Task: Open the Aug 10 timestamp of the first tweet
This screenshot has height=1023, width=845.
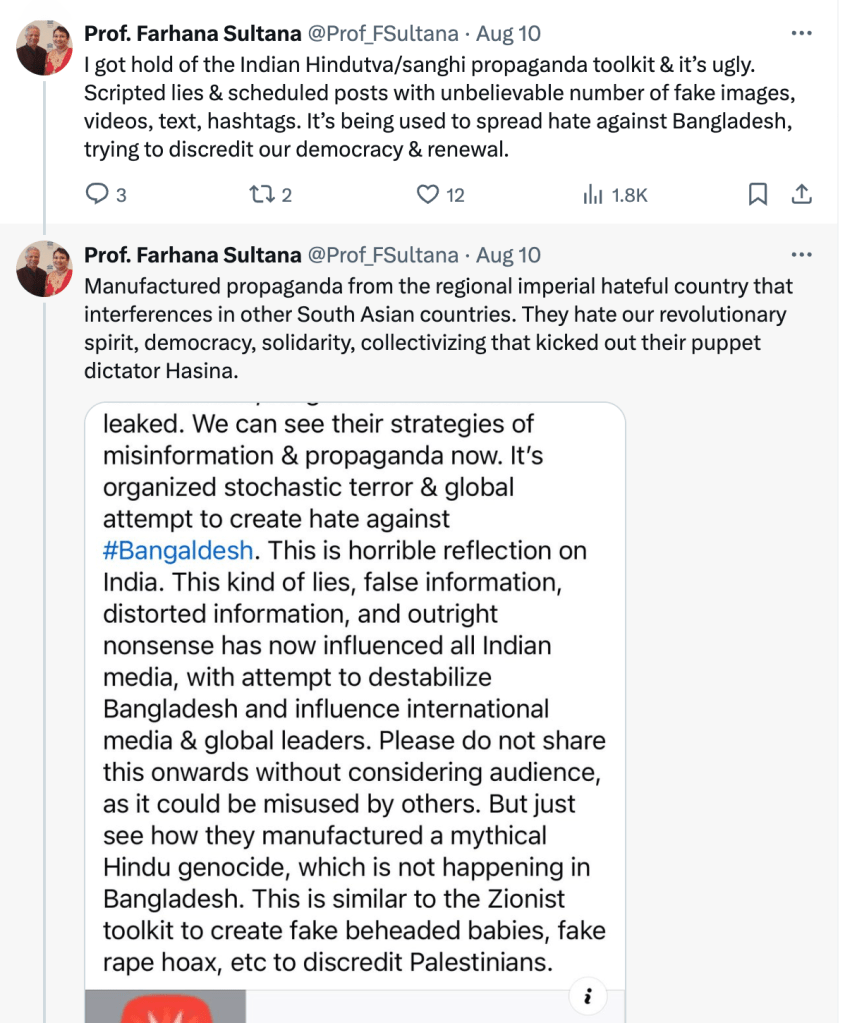Action: [x=508, y=33]
